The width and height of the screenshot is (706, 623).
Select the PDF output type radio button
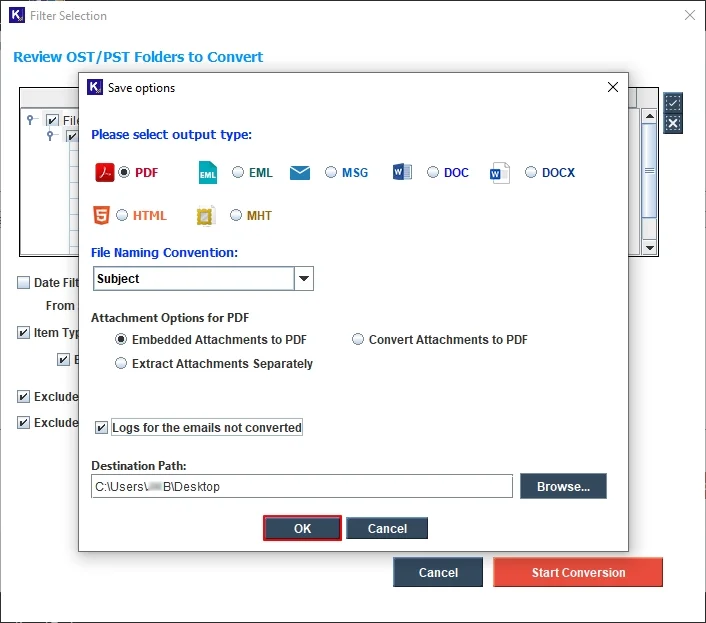coord(124,172)
